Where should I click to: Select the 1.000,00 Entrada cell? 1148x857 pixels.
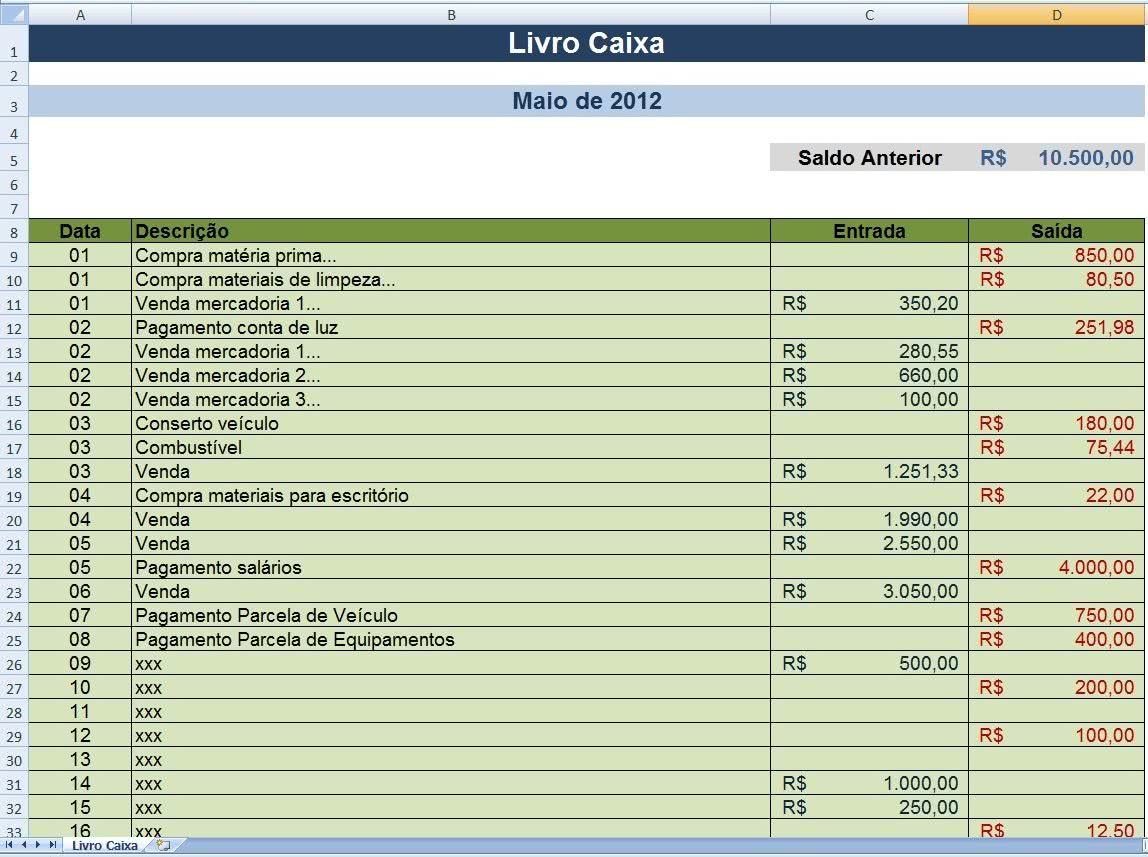point(869,783)
